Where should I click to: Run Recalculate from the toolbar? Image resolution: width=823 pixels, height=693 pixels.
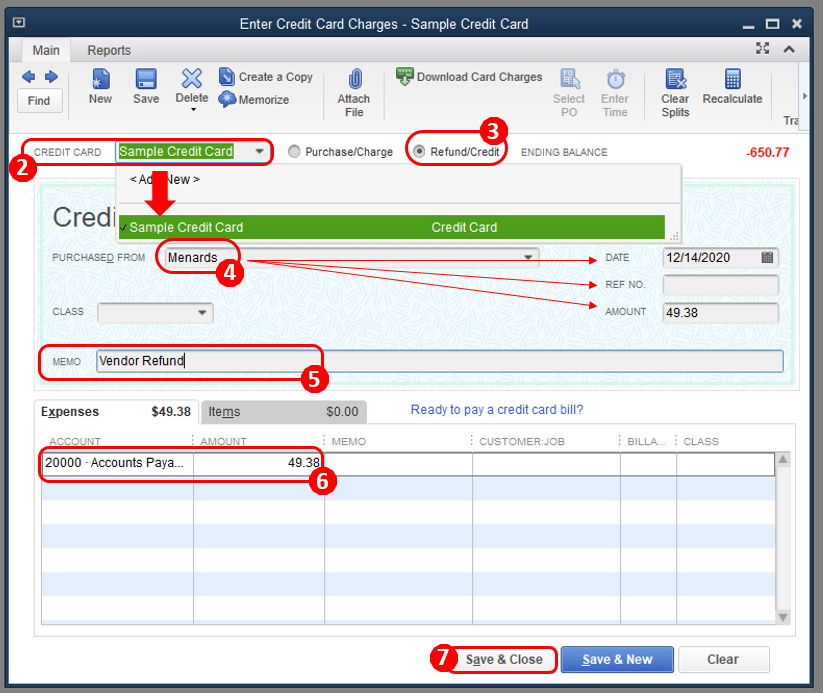tap(732, 80)
